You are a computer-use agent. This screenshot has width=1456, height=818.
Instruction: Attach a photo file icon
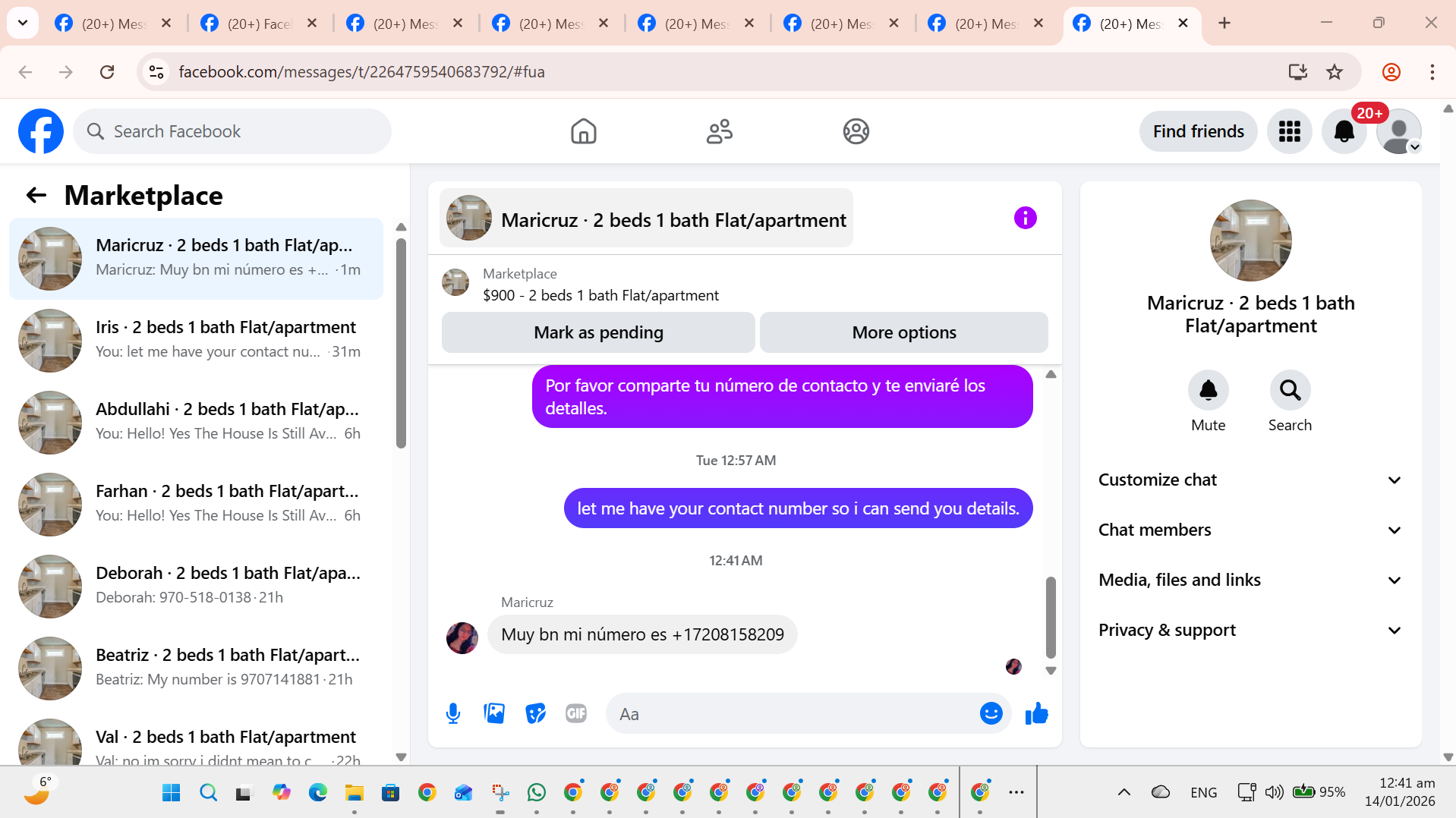point(494,713)
